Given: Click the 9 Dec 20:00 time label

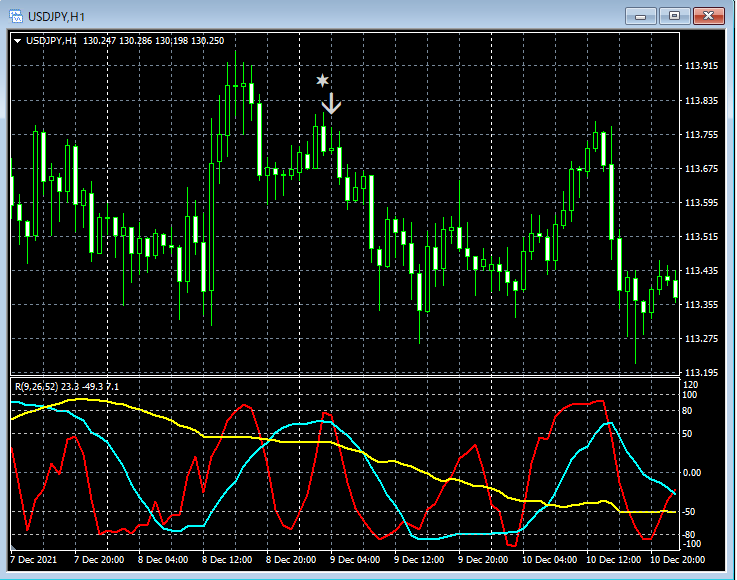Looking at the screenshot, I should 483,560.
